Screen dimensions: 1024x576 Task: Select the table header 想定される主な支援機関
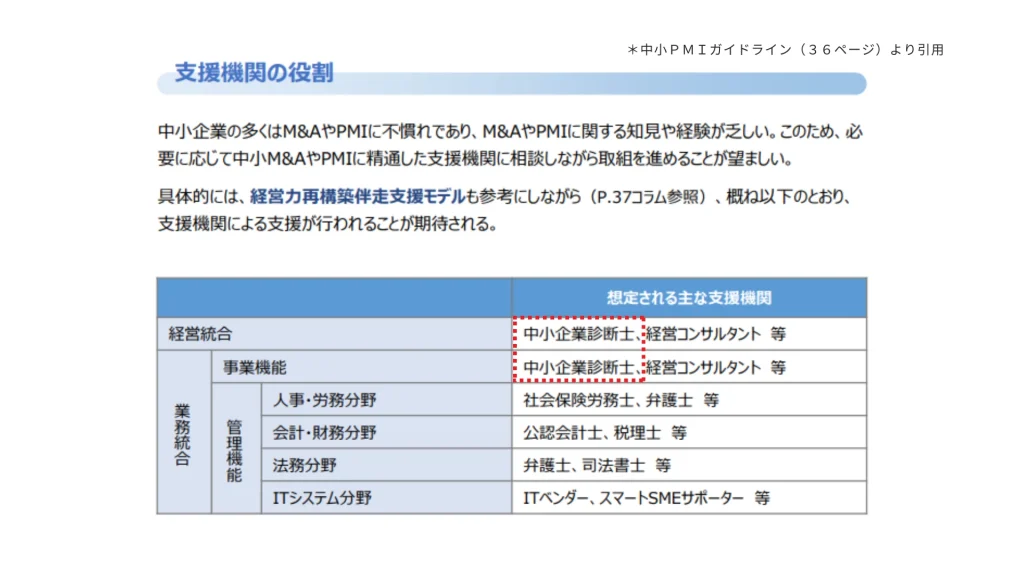688,297
